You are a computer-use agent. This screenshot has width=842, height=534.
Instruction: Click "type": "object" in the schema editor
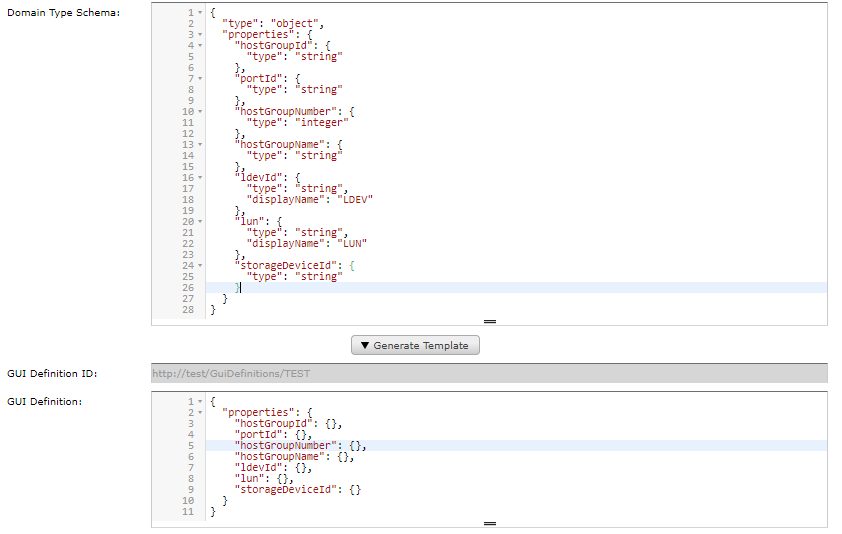coord(273,24)
